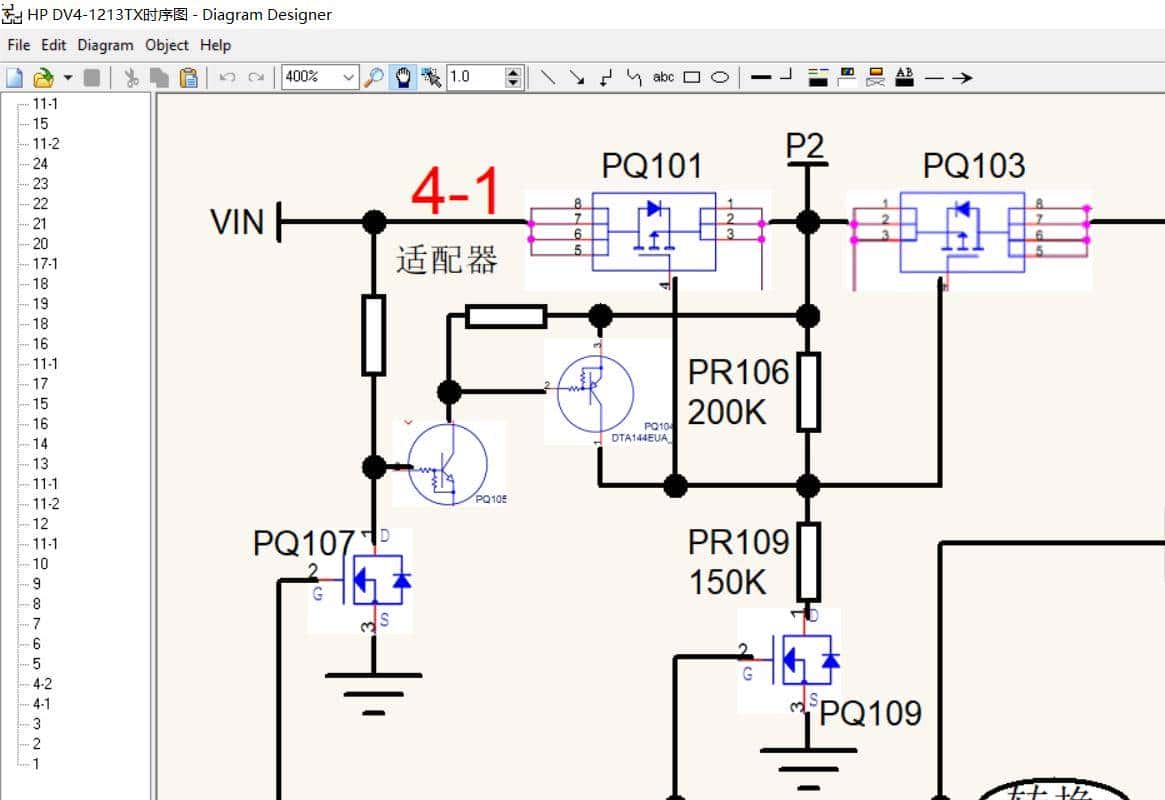The height and width of the screenshot is (800, 1165).
Task: Create a new diagram with the blank page icon
Action: (15, 77)
